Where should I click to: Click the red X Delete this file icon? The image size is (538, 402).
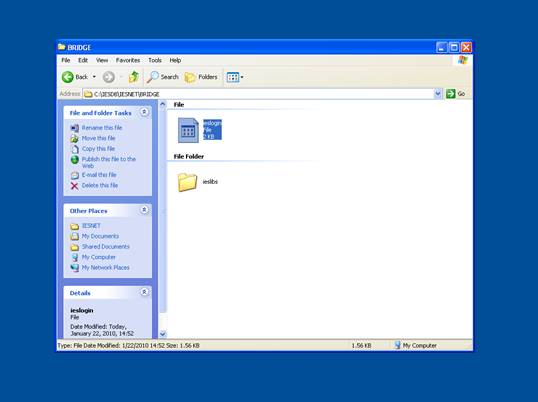[x=74, y=186]
